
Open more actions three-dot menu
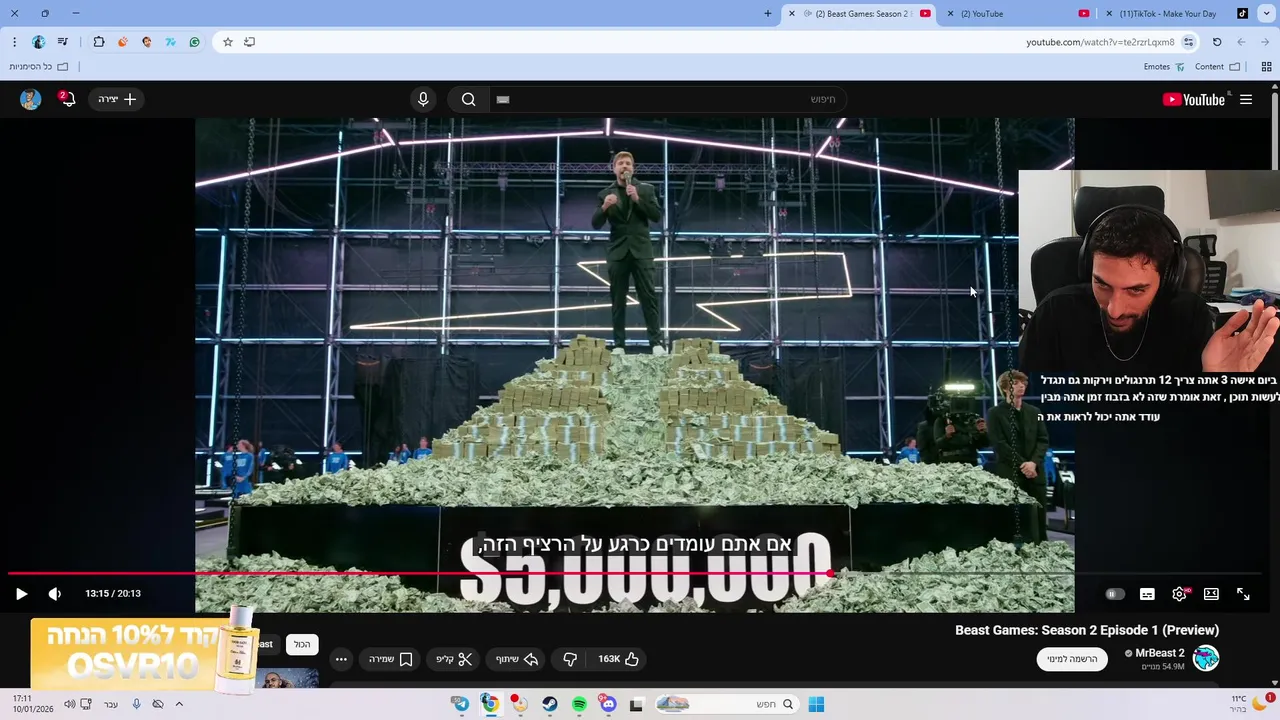click(341, 659)
